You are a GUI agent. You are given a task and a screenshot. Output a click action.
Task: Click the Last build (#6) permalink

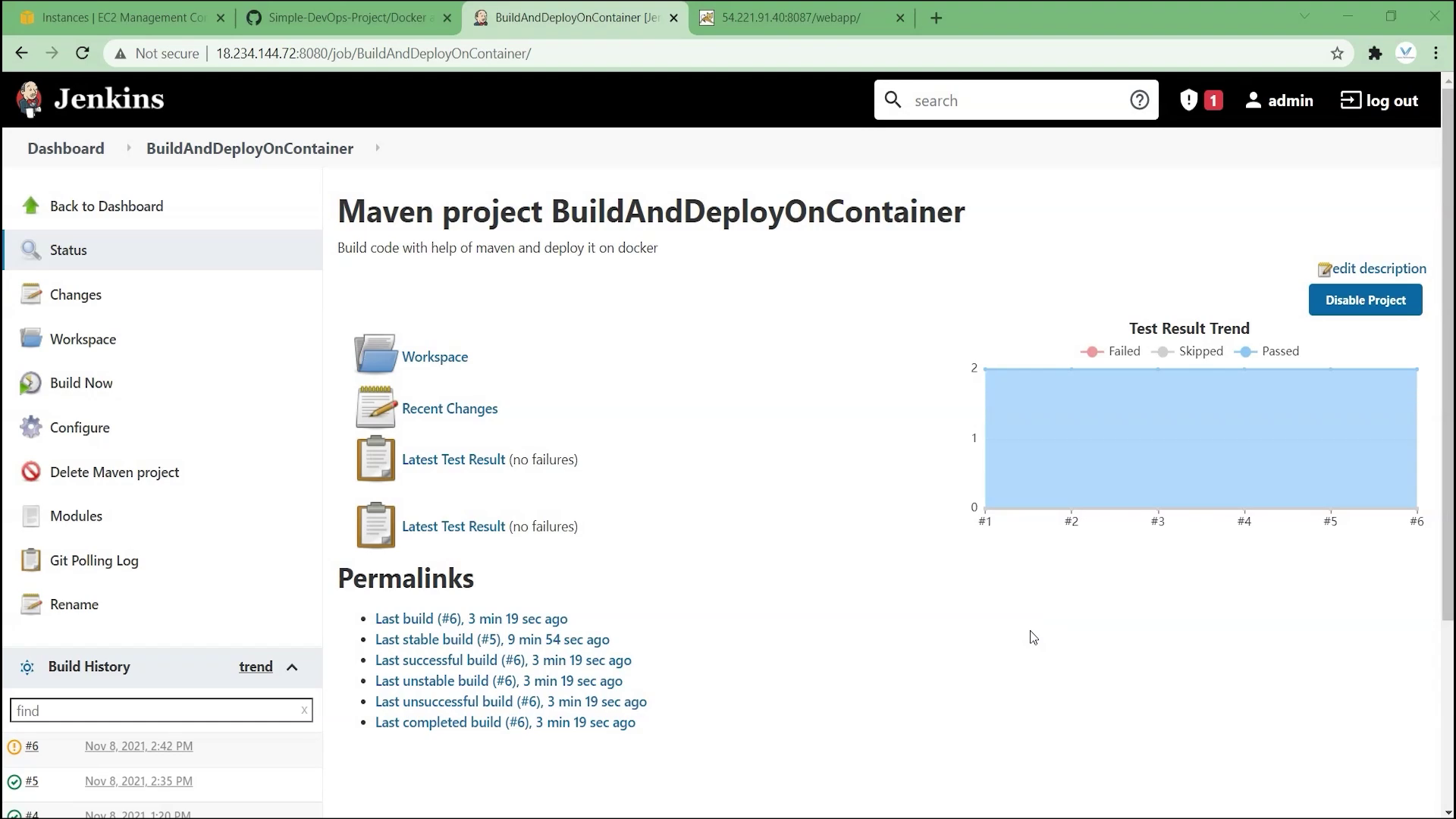(471, 619)
